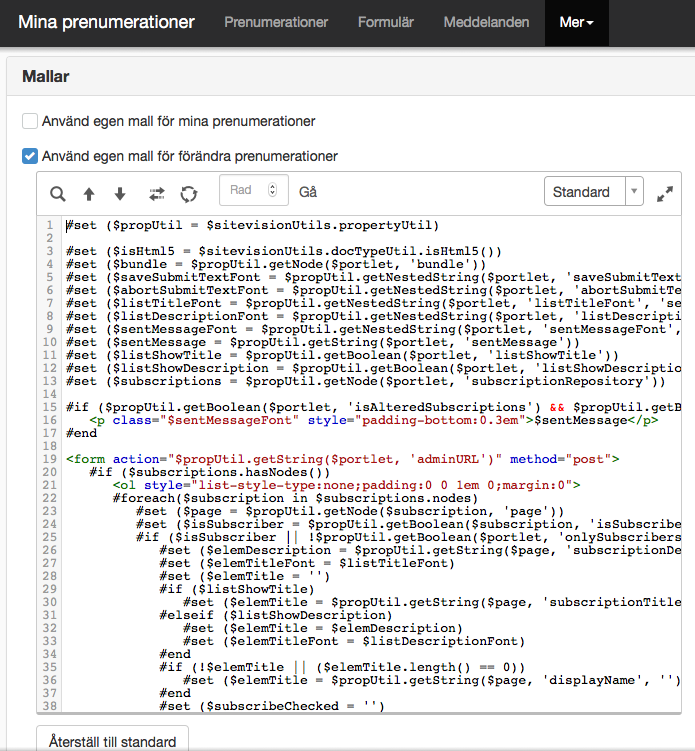
Task: Open the replace tool icon
Action: tap(157, 194)
